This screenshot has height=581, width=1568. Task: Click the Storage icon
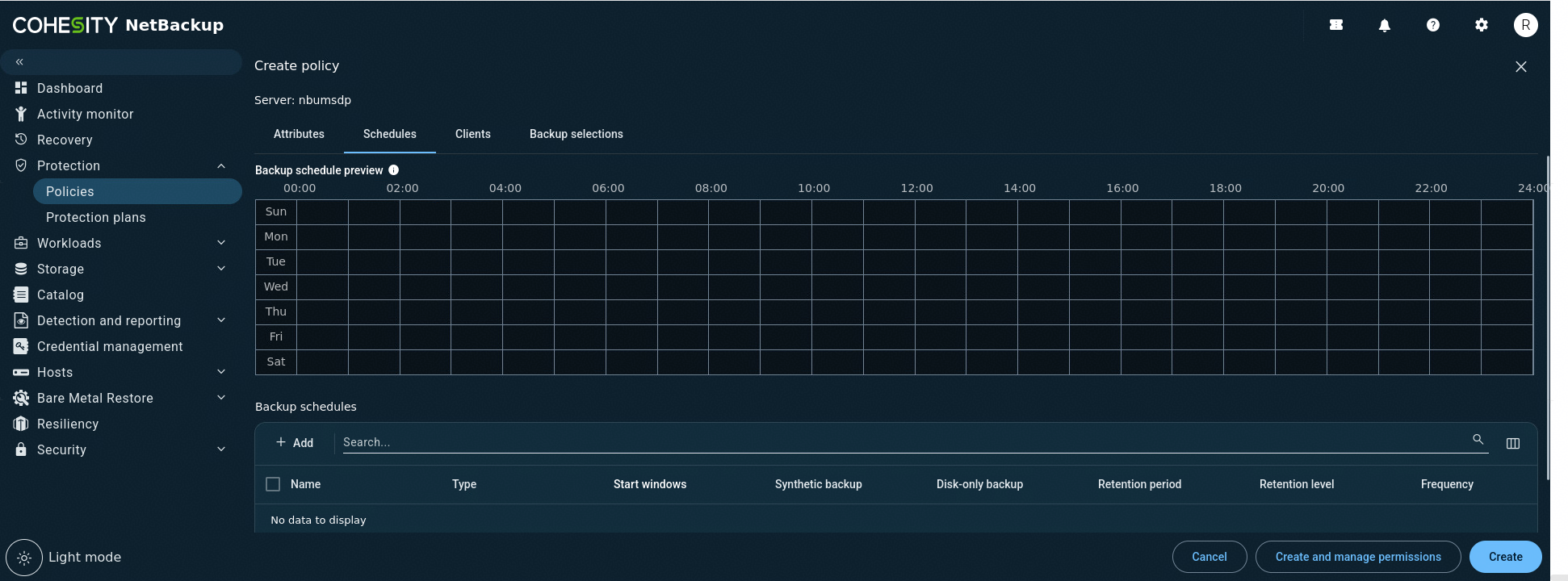tap(21, 269)
